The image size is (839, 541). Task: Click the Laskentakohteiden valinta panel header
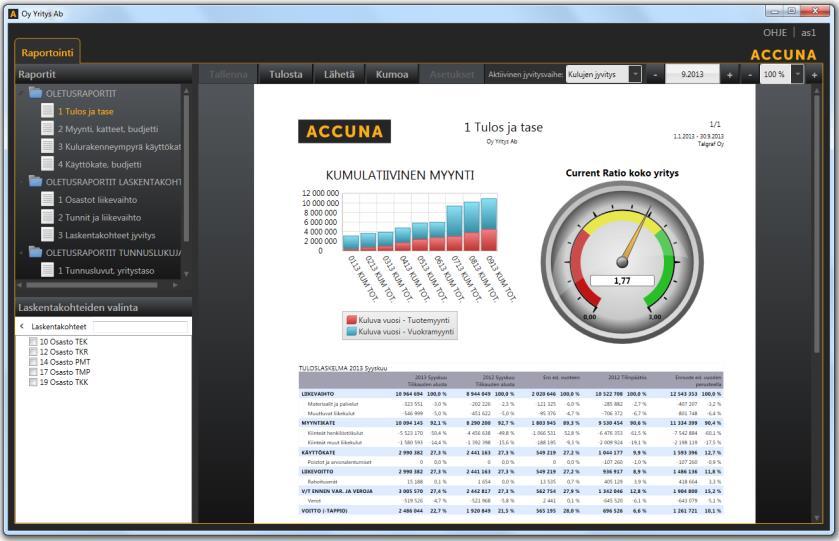(x=103, y=307)
